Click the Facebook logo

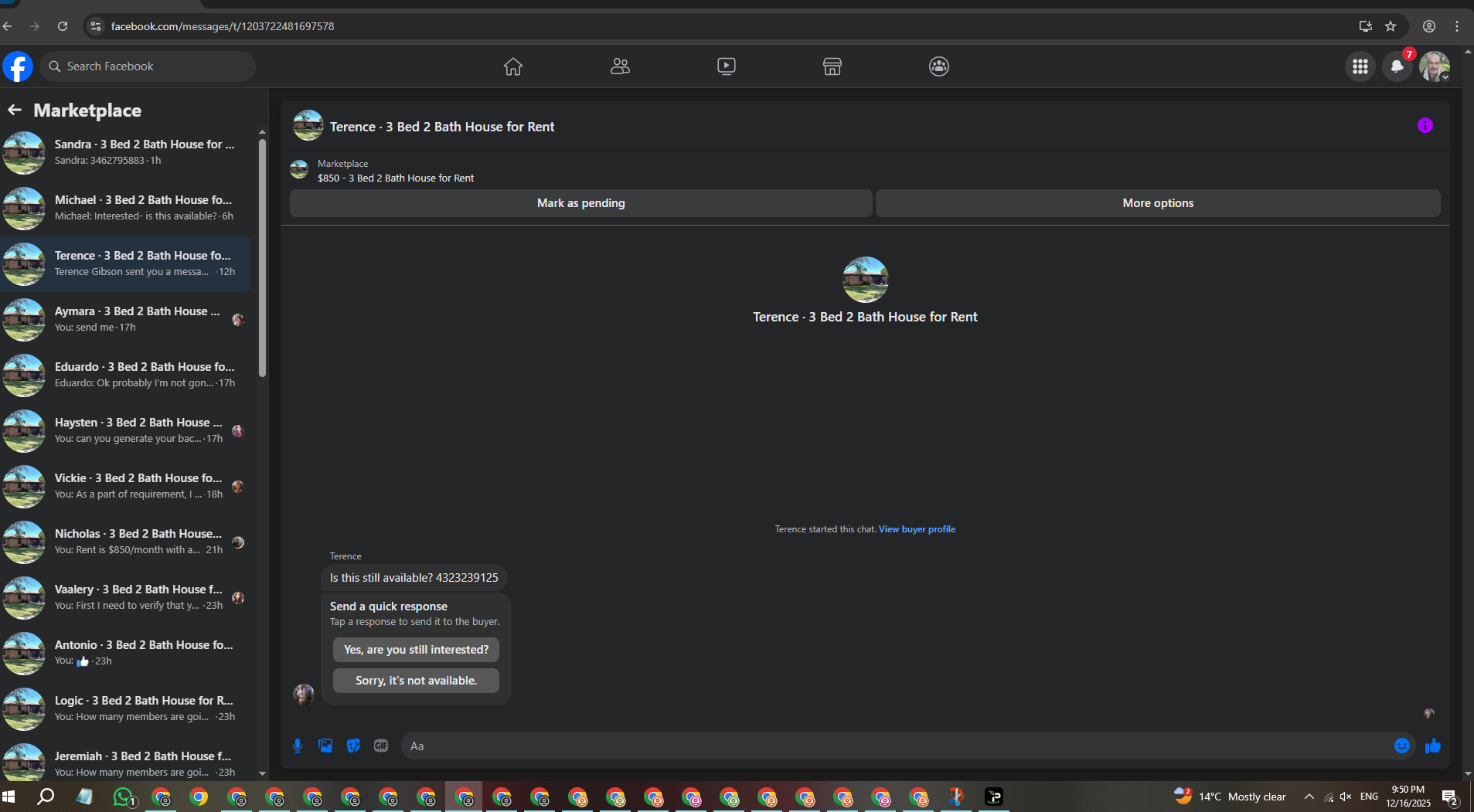tap(18, 66)
